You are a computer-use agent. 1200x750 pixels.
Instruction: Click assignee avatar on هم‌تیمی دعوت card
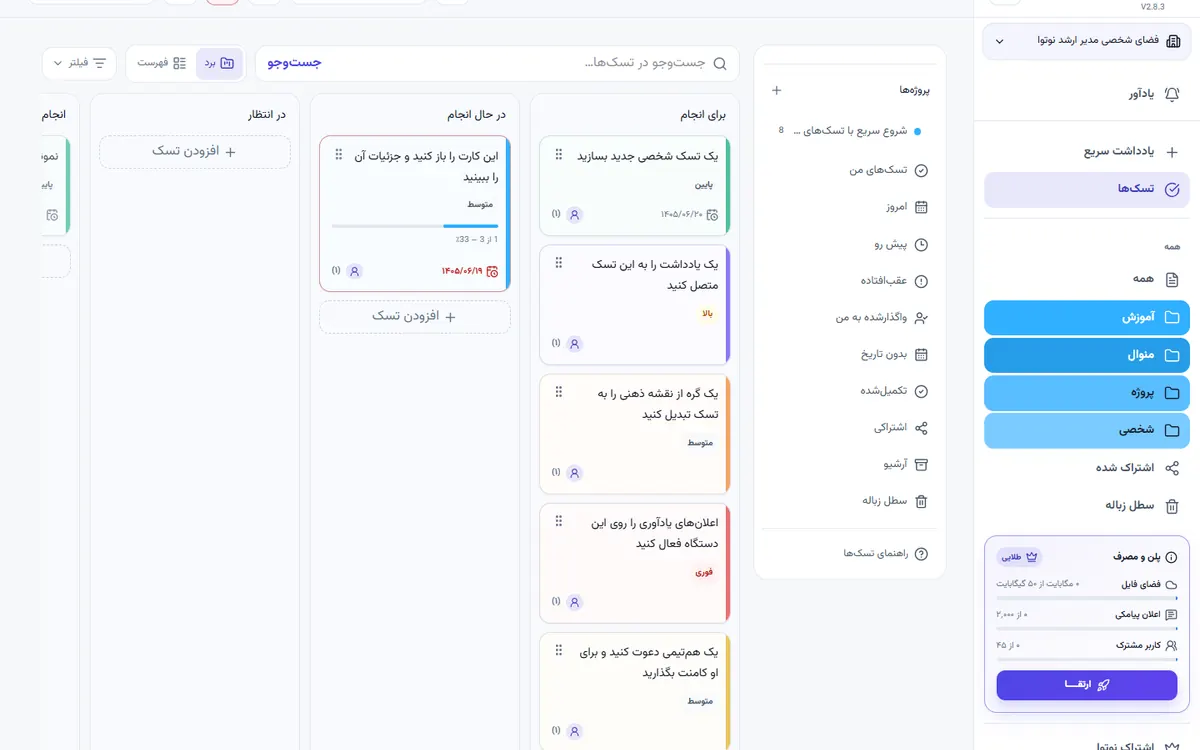[x=574, y=731]
